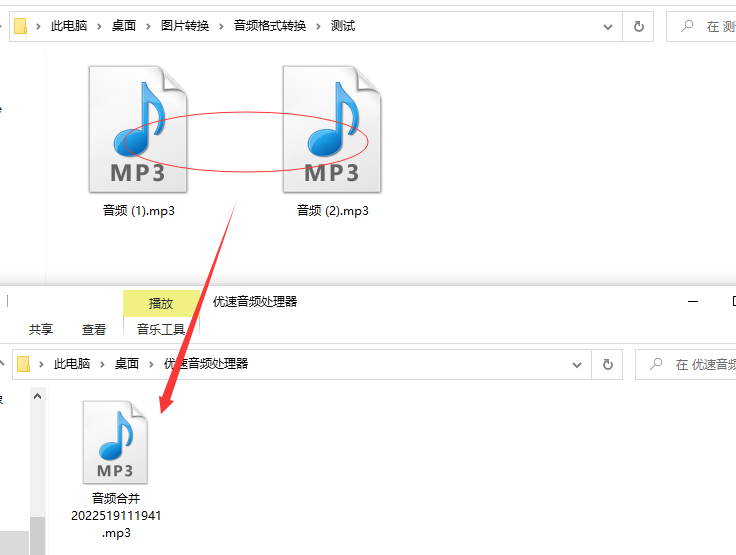Click the folder icon in top address bar
736x555 pixels.
tap(20, 26)
